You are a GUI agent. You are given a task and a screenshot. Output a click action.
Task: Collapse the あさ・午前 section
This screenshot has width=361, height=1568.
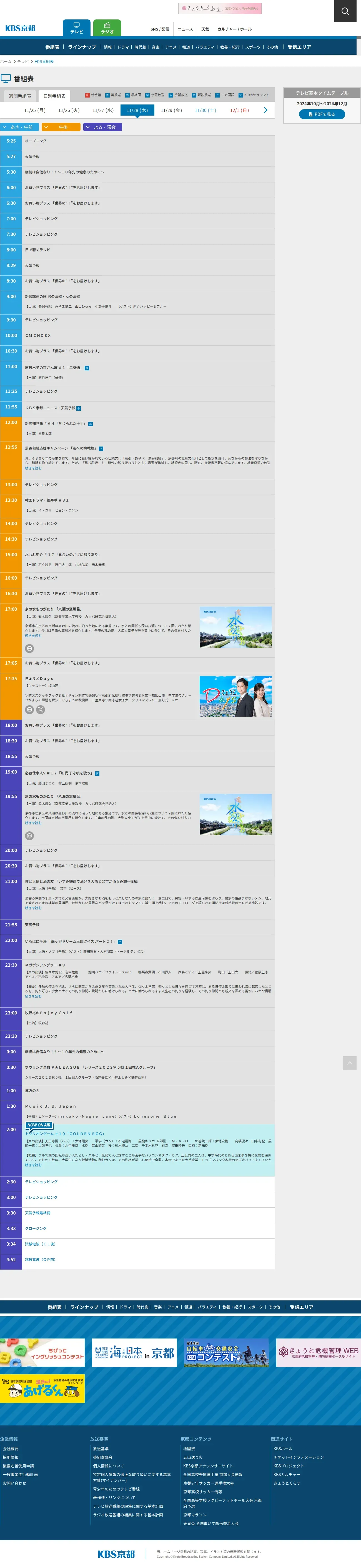click(x=19, y=127)
